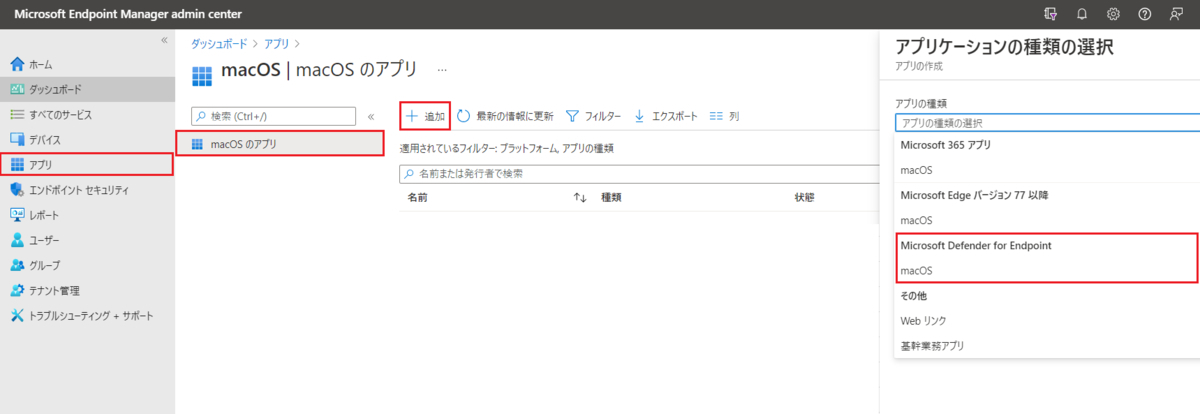Click the 追加 add button

425,116
